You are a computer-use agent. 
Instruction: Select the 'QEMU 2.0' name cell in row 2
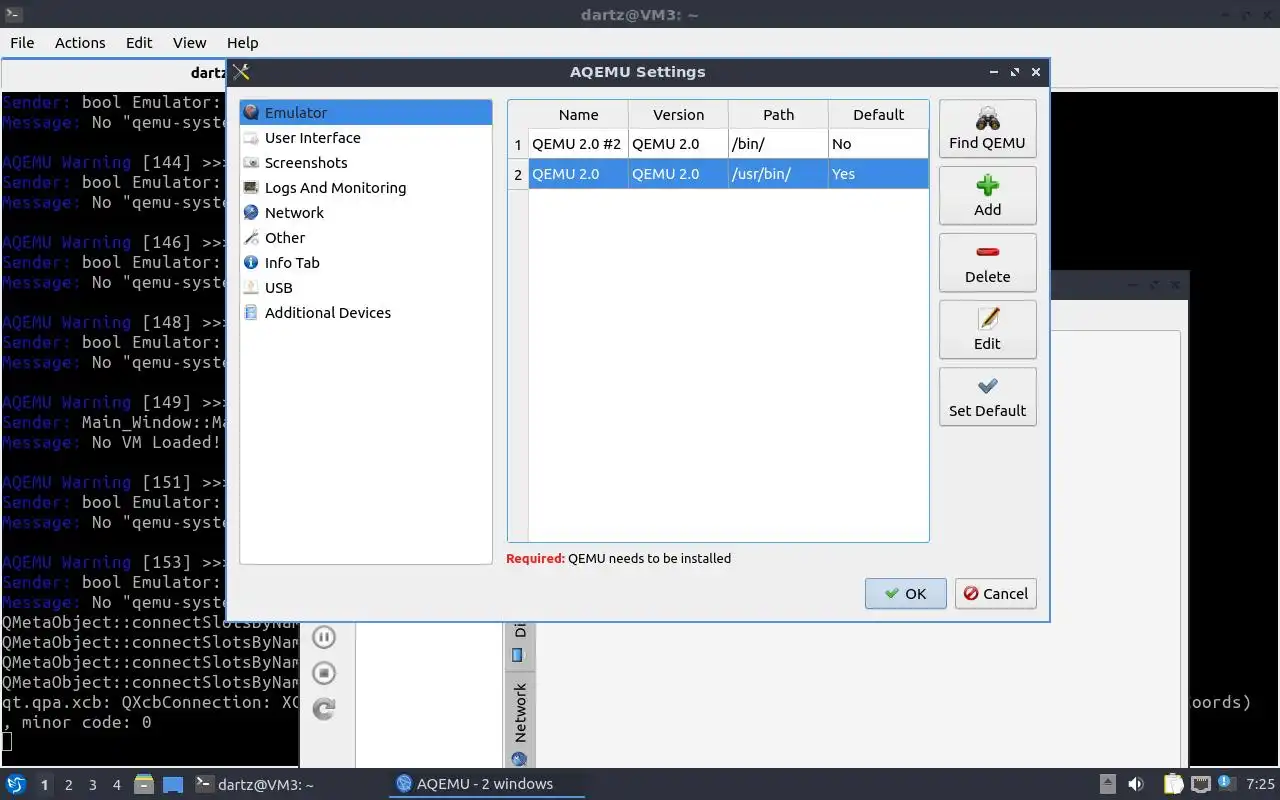(578, 174)
